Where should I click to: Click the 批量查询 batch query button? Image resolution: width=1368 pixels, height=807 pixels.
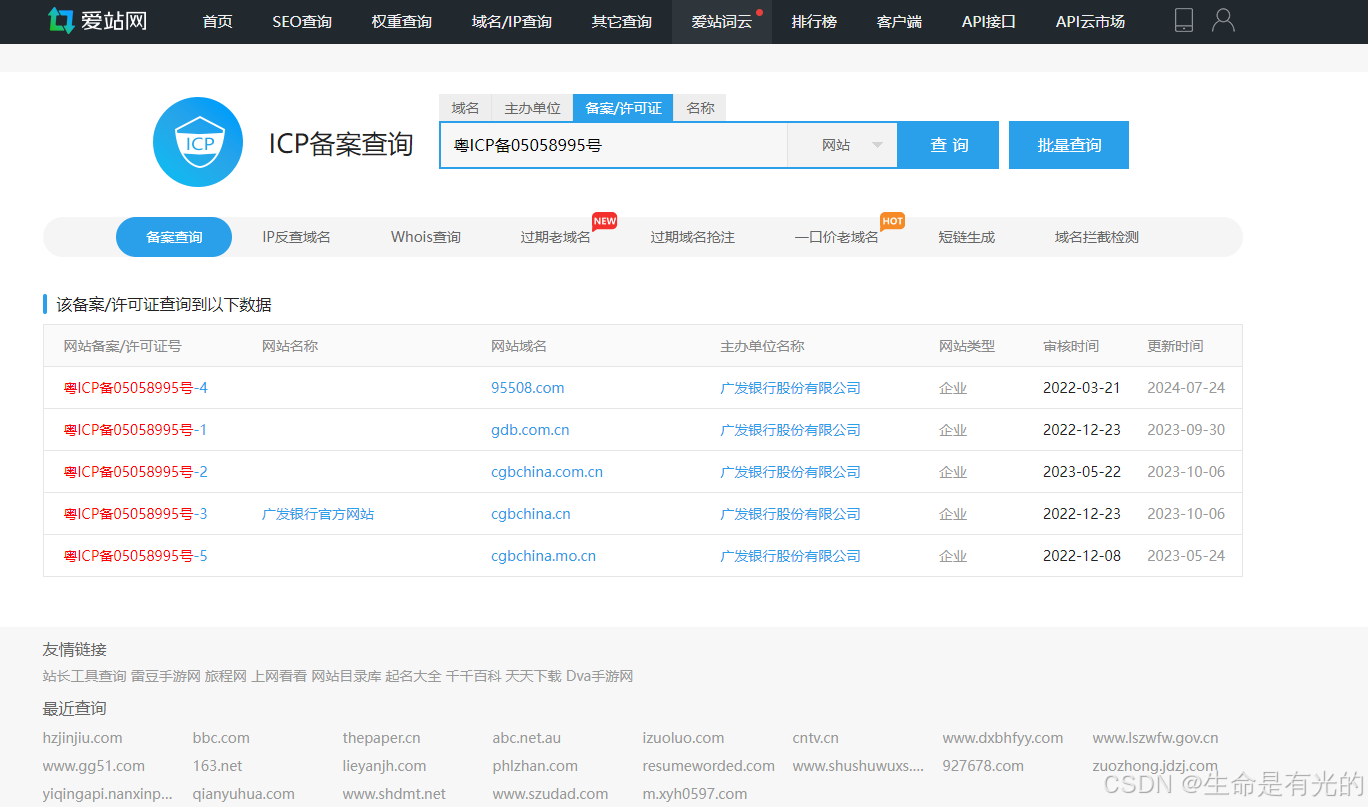[1068, 144]
